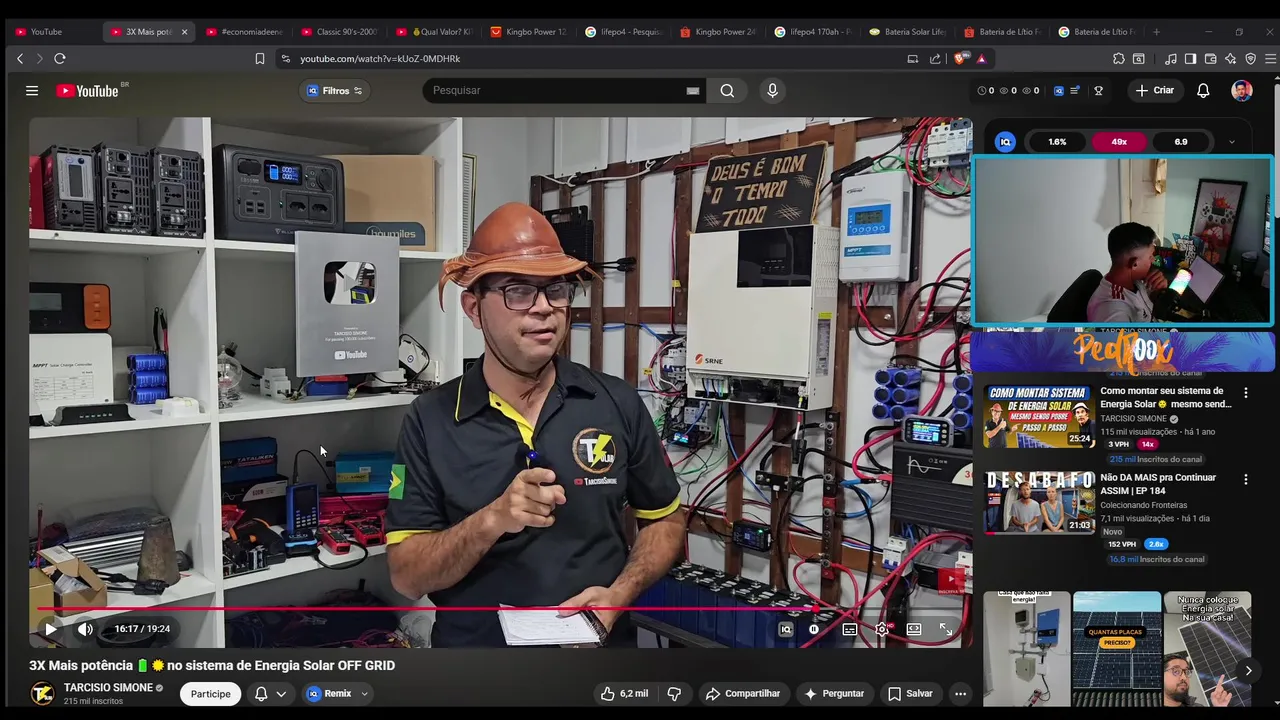1280x720 pixels.
Task: Reload the page
Action: (x=60, y=59)
